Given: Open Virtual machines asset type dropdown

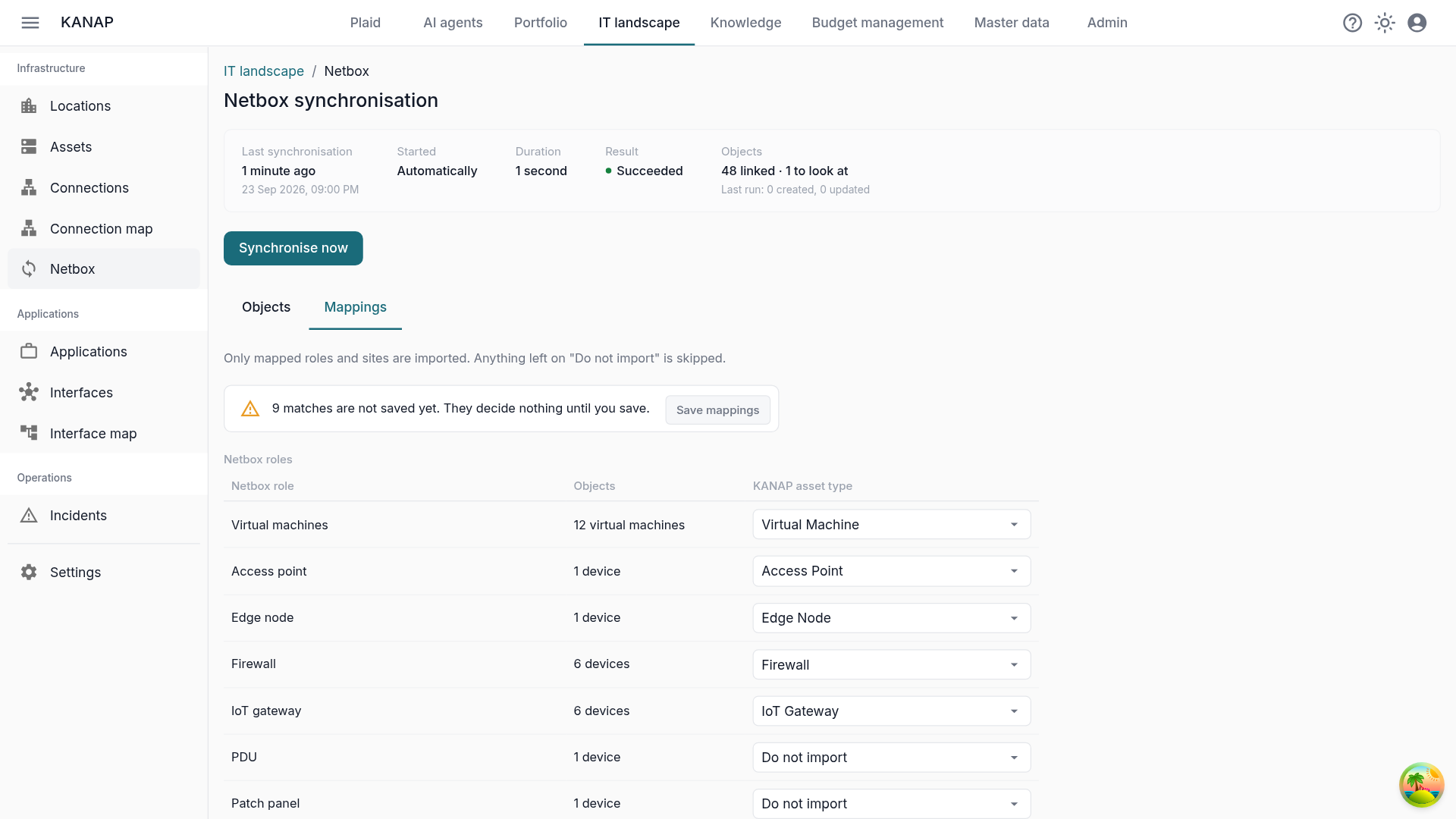Looking at the screenshot, I should tap(891, 525).
